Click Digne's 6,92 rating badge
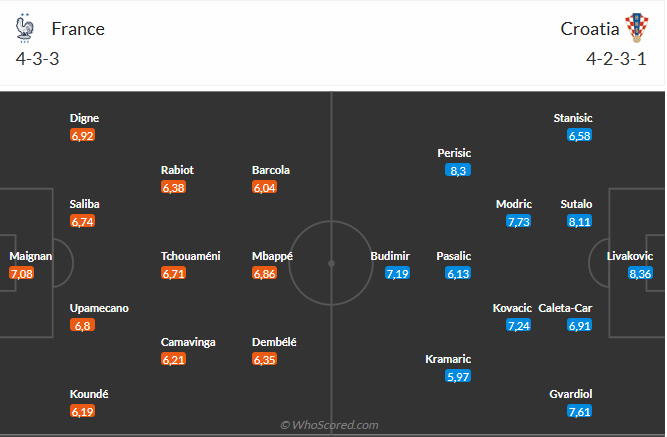Viewport: 667px width, 437px height. tap(82, 135)
